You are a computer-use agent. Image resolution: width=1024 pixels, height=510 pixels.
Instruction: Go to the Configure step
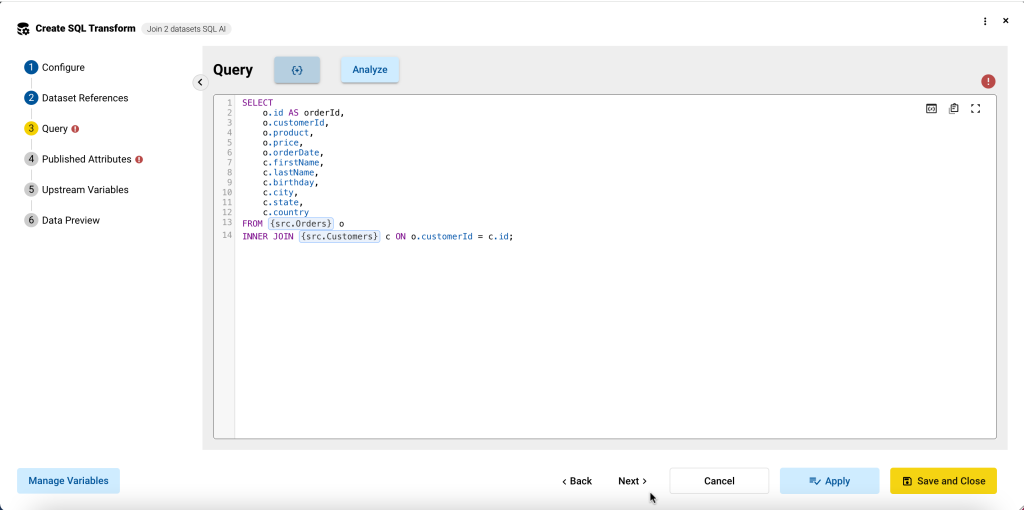tap(63, 68)
